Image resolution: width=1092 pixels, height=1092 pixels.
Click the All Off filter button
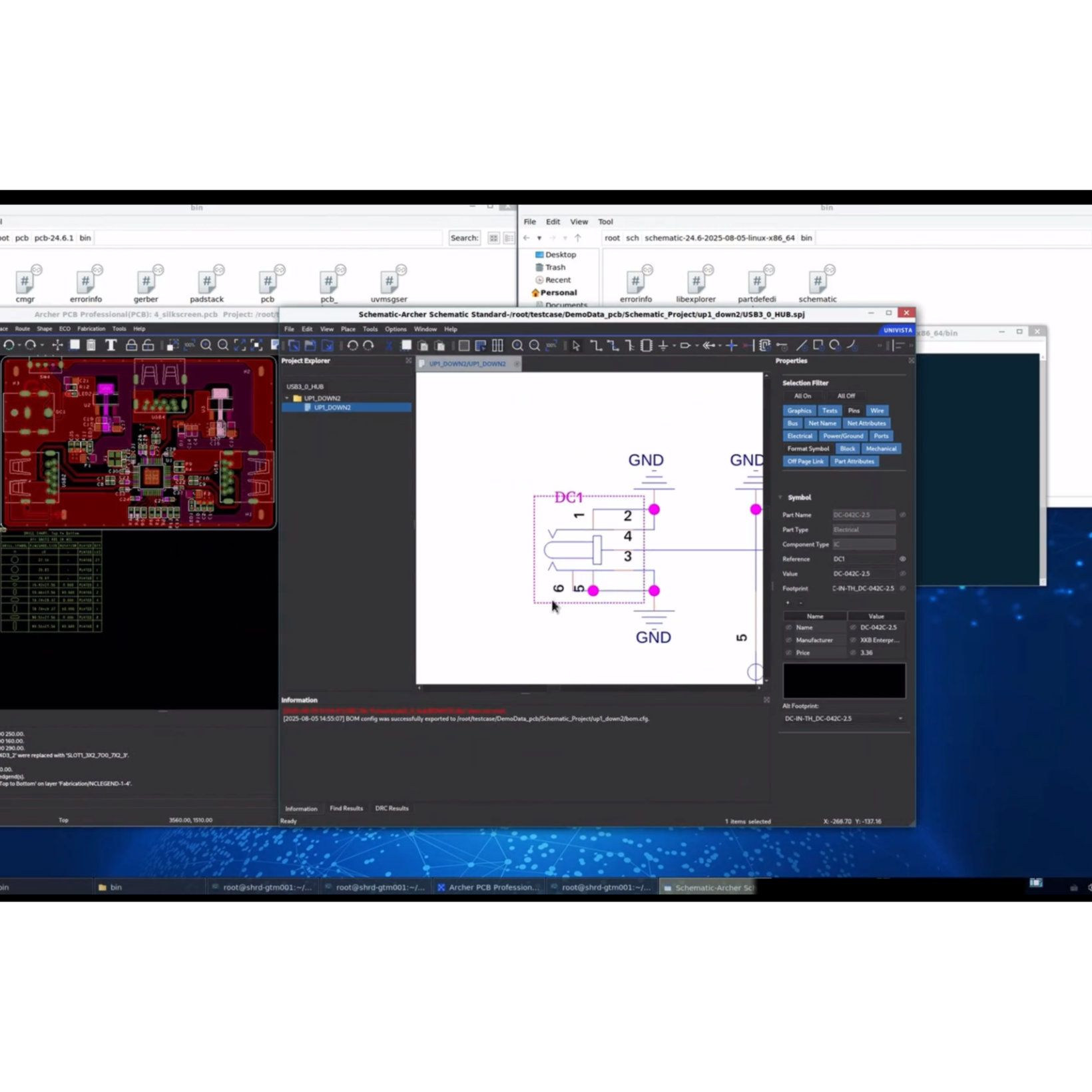click(846, 396)
